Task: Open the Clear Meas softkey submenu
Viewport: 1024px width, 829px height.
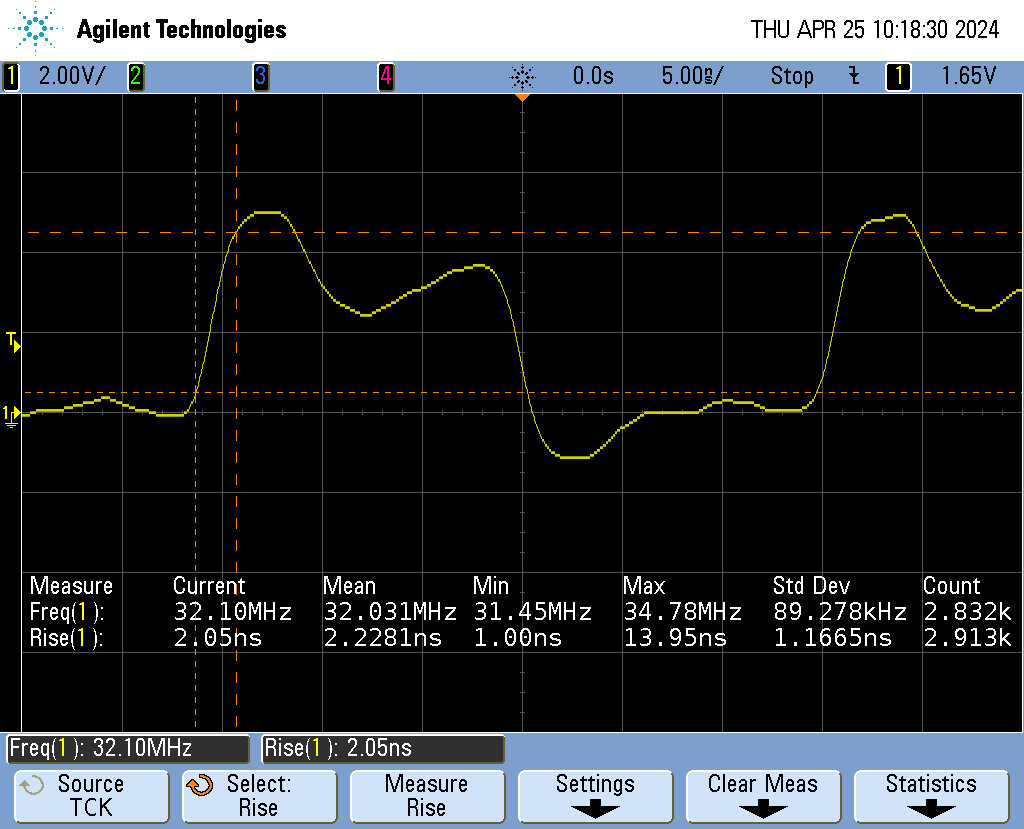Action: tap(762, 796)
